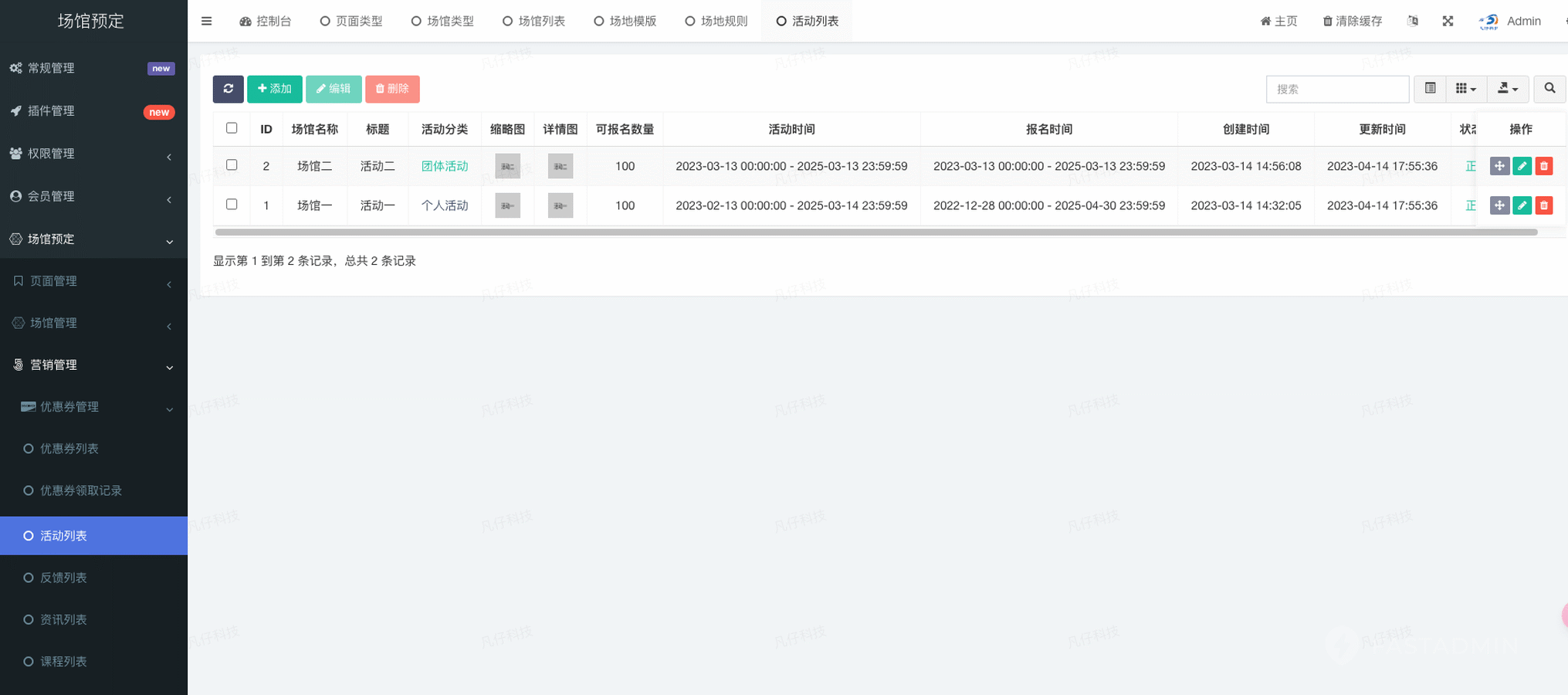This screenshot has width=1568, height=695.
Task: Switch to the 场馆列表 tab
Action: [533, 21]
